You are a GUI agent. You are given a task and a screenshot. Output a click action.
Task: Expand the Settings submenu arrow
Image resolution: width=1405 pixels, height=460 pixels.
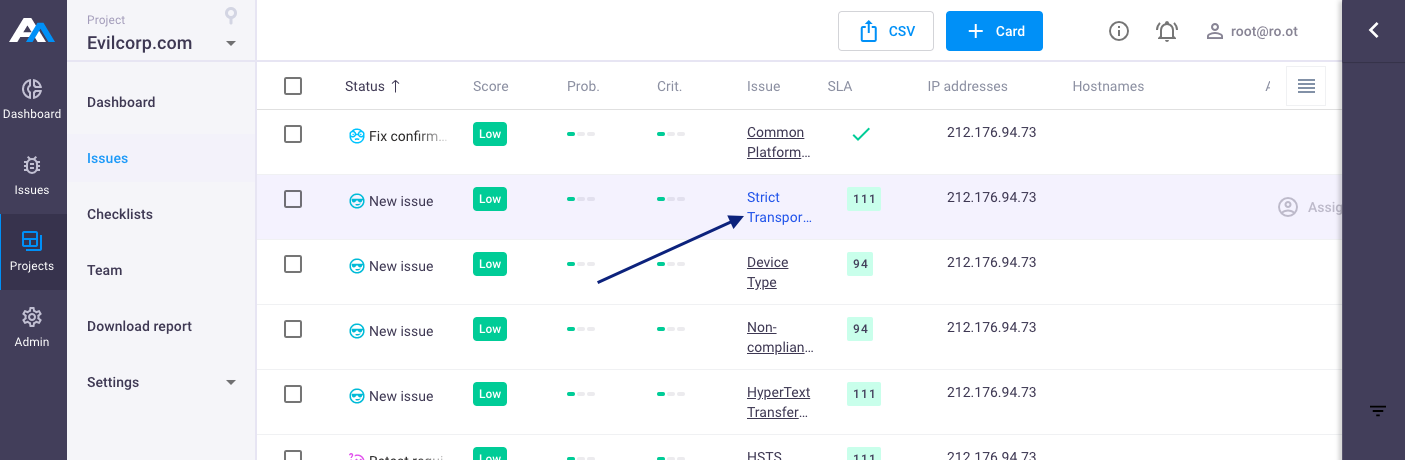click(x=231, y=382)
